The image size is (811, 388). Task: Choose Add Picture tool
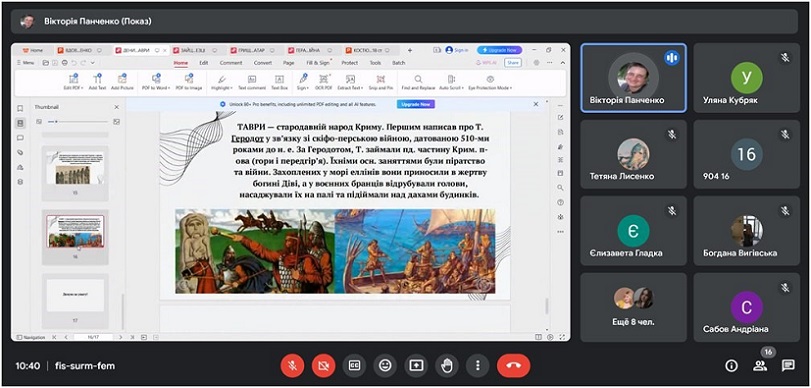122,82
